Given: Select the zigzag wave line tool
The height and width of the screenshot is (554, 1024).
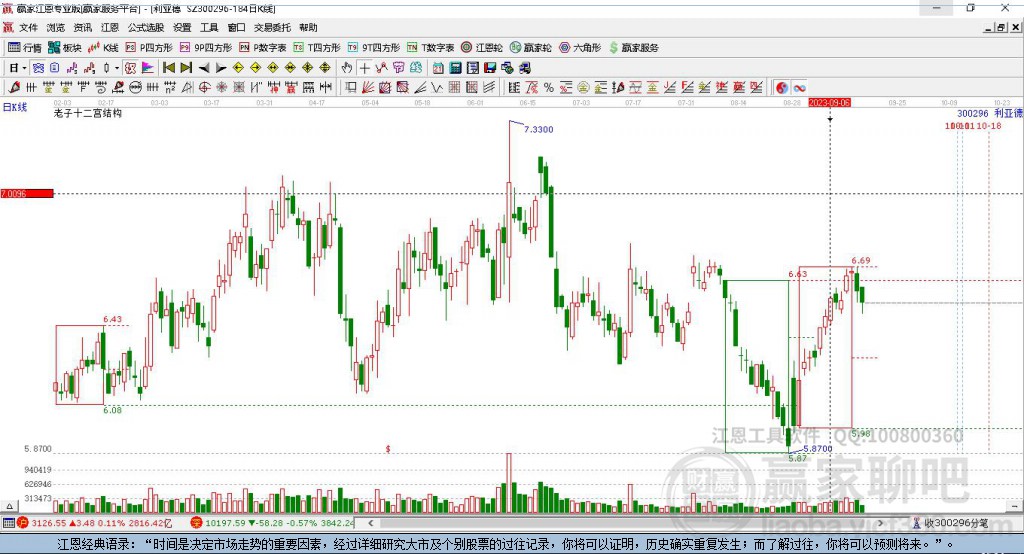Looking at the screenshot, I should point(436,88).
